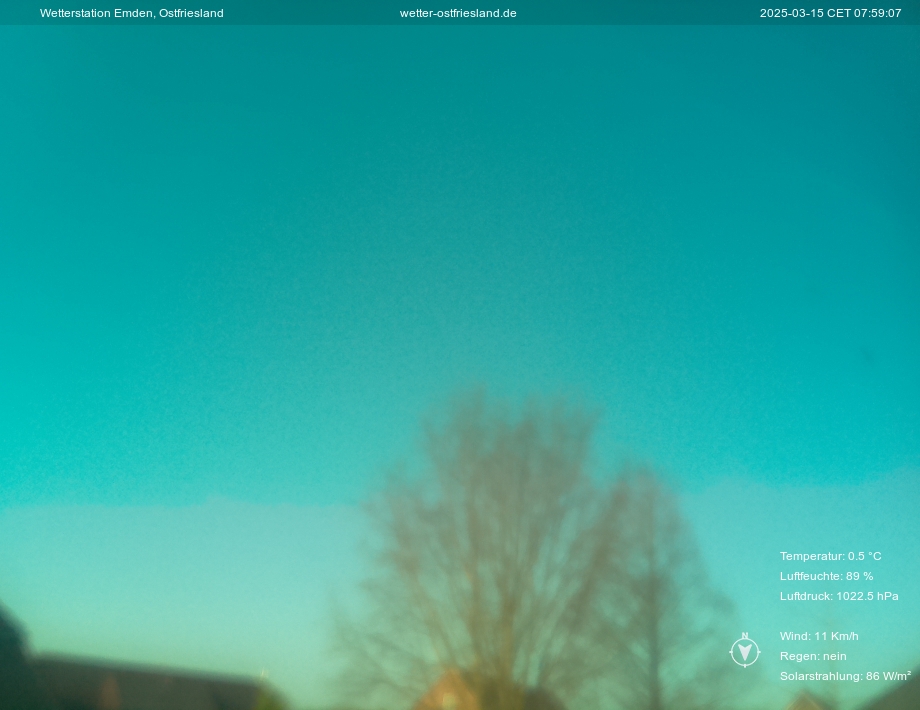920x710 pixels.
Task: Click the dark speck in the sky
Action: pos(866,355)
